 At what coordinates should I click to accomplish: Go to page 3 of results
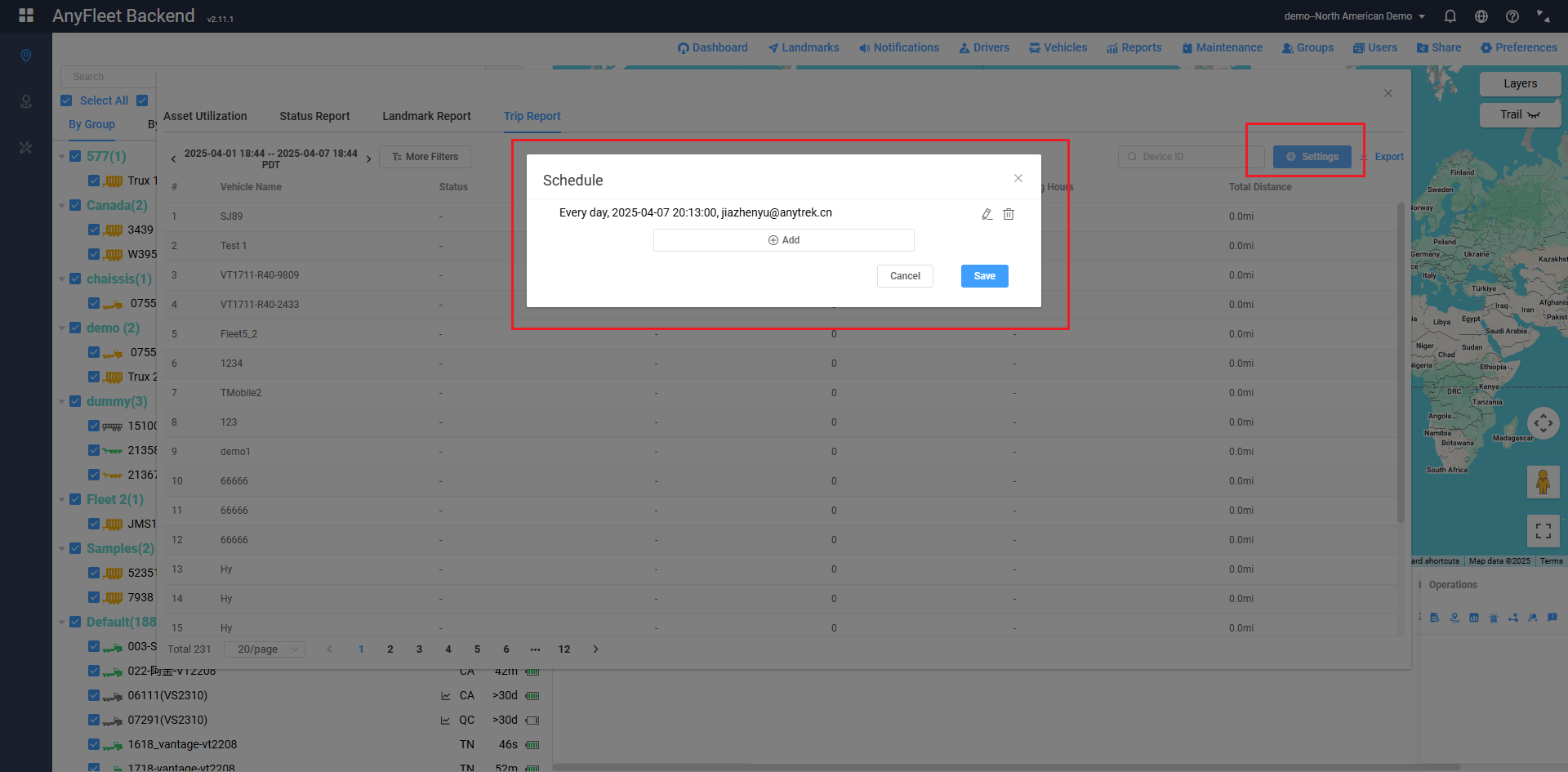point(419,649)
